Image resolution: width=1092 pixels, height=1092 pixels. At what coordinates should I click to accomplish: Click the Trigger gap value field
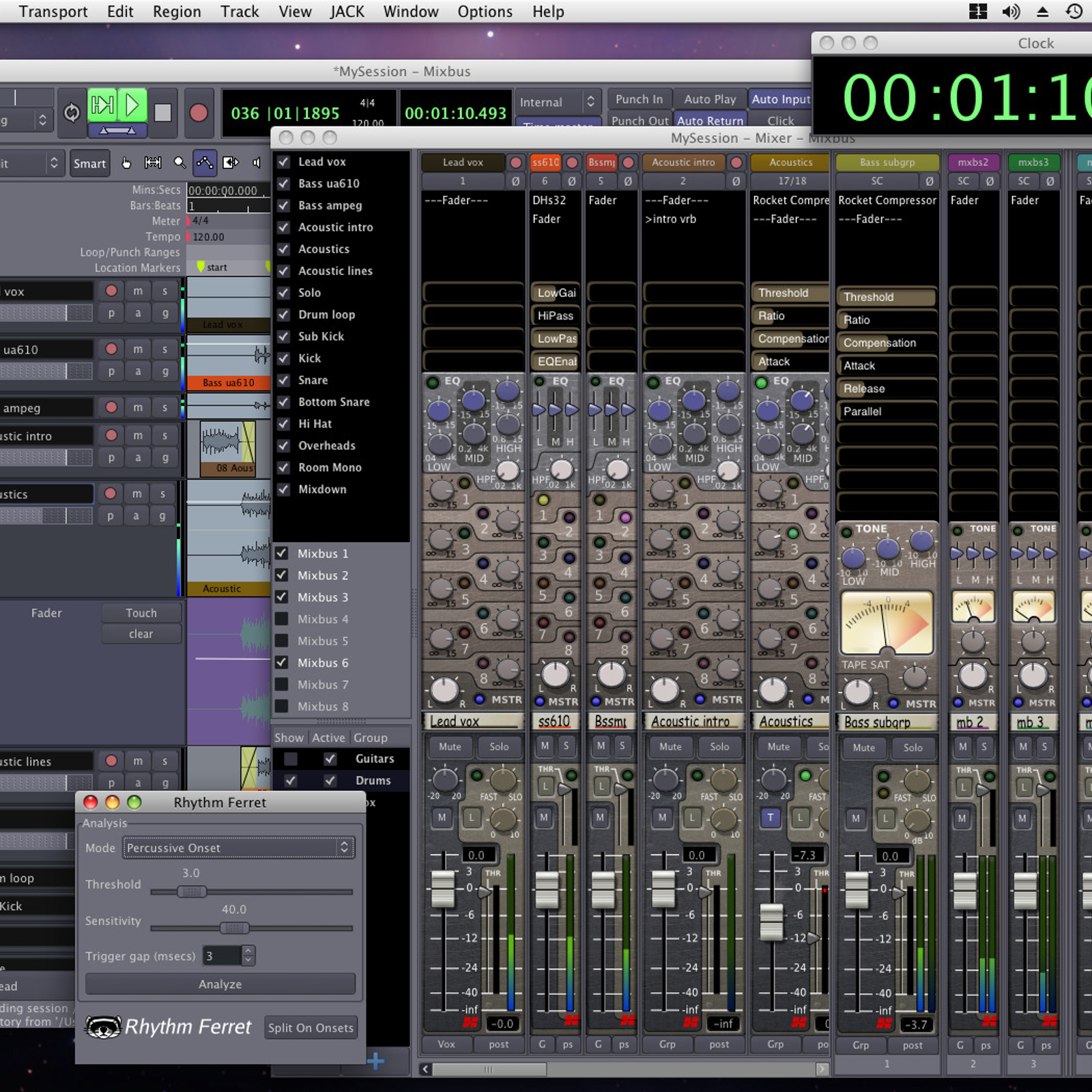222,956
